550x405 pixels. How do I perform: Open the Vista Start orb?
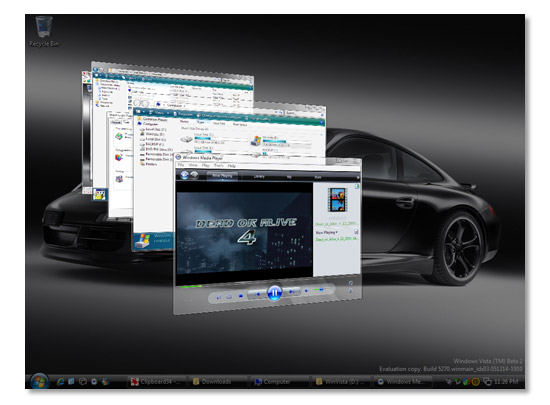(39, 382)
